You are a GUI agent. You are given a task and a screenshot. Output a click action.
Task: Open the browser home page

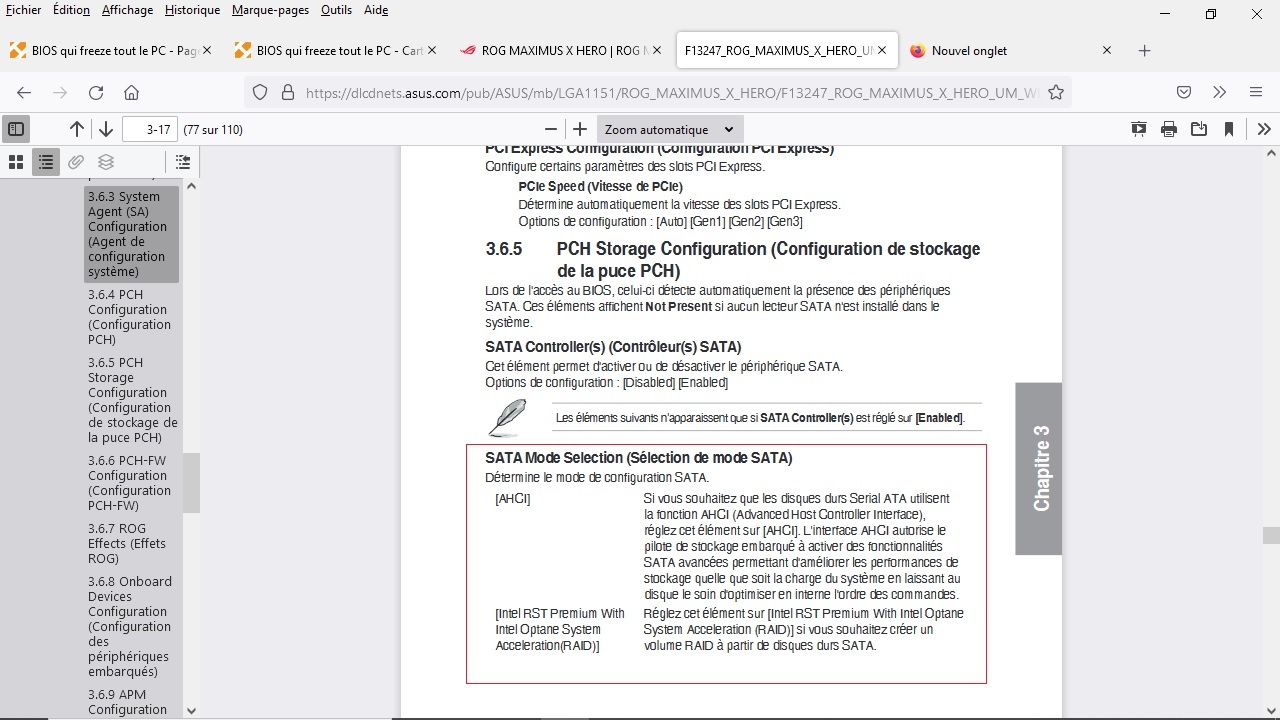pyautogui.click(x=131, y=92)
